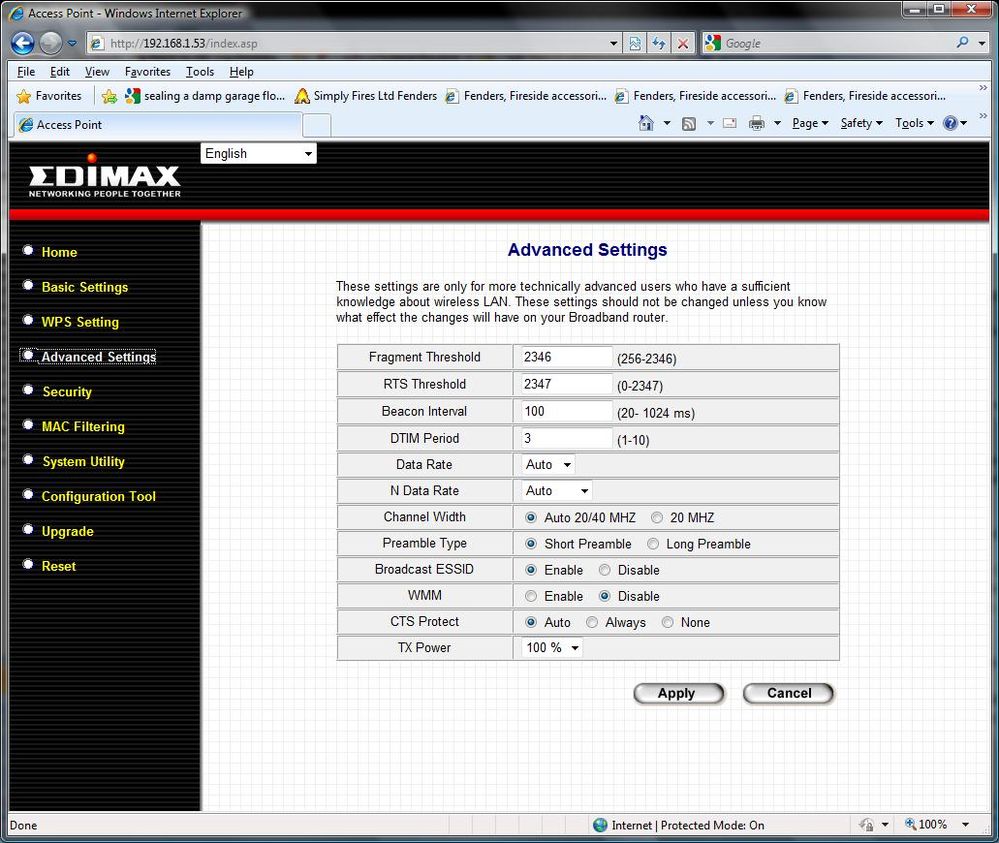Click the Favorites star icon

click(24, 96)
